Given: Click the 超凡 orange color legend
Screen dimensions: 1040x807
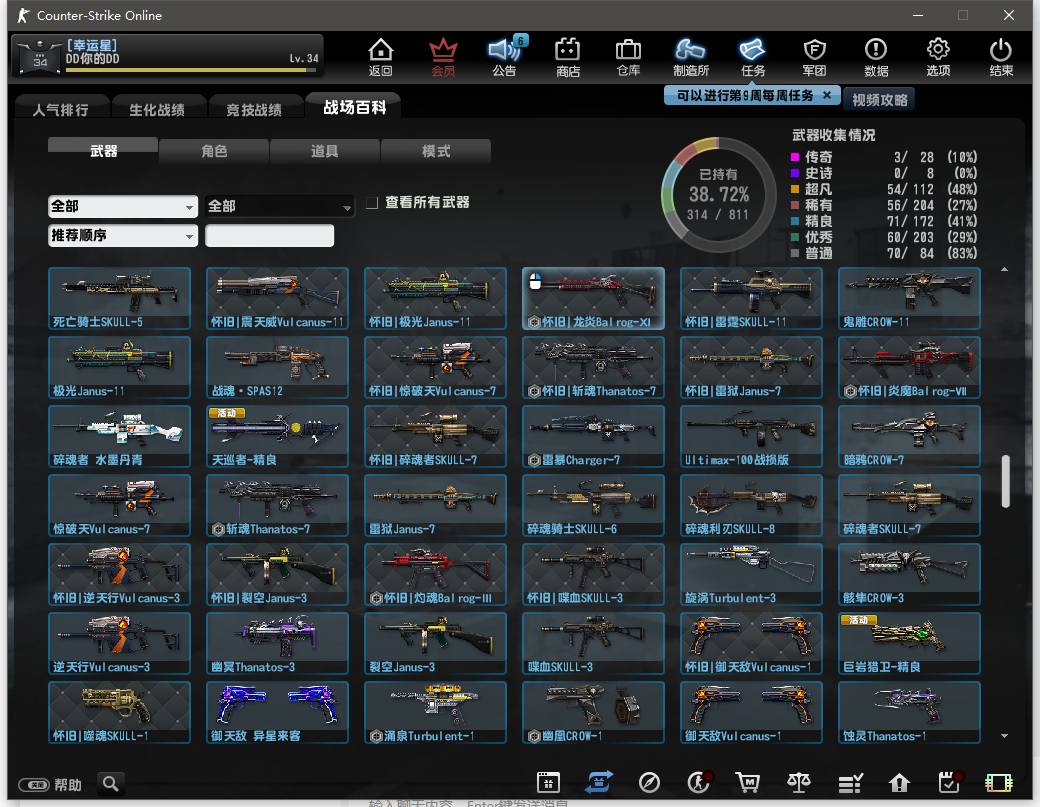Looking at the screenshot, I should pos(795,189).
